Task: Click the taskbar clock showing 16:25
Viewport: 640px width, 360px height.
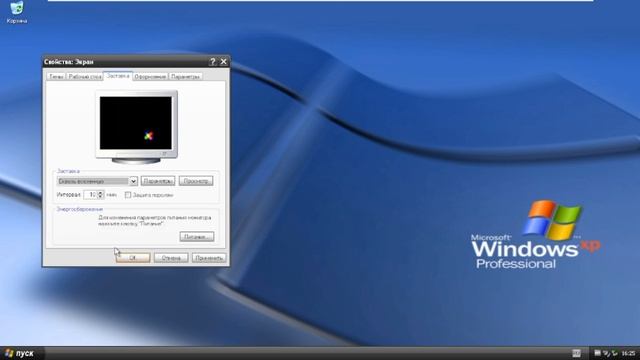Action: [x=628, y=353]
